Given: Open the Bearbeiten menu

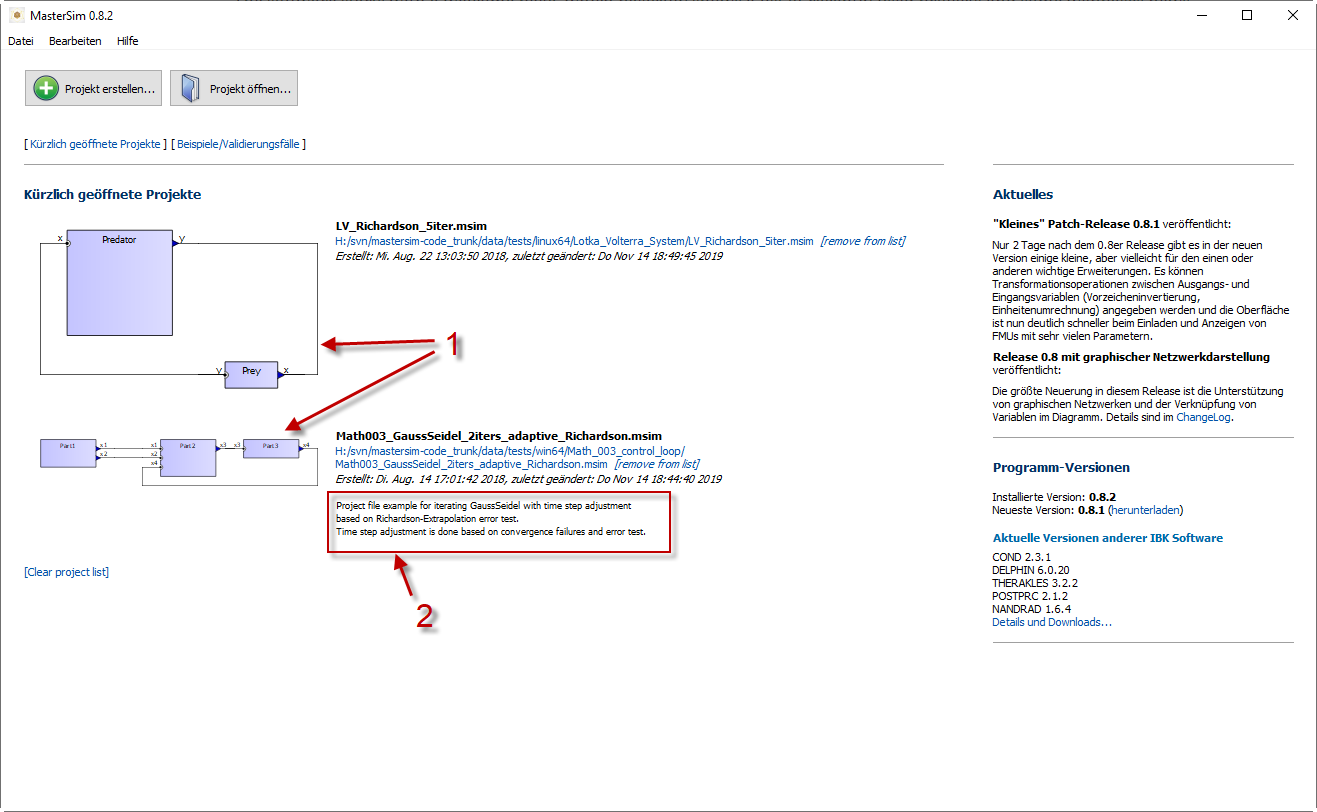Looking at the screenshot, I should point(75,41).
